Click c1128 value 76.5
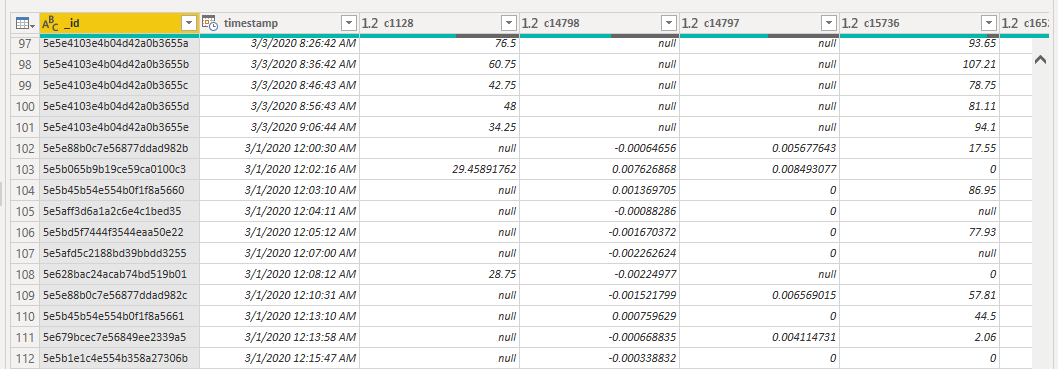Screen dimensions: 1058x369 [505, 43]
